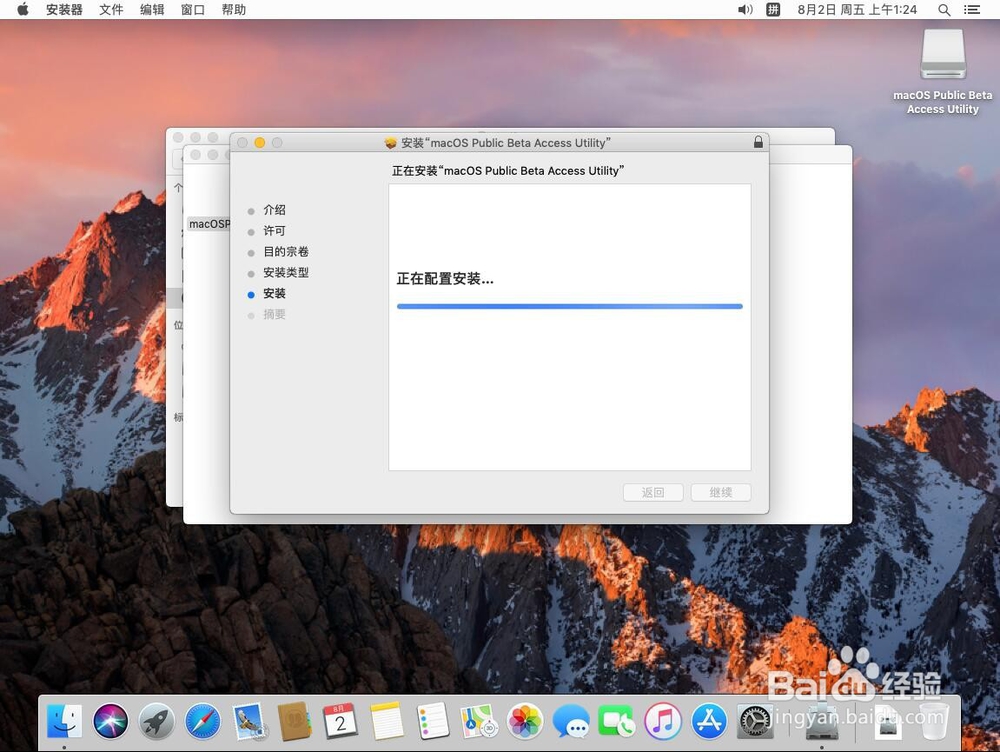This screenshot has height=752, width=1000.
Task: Click macOSP item in background window
Action: point(209,224)
